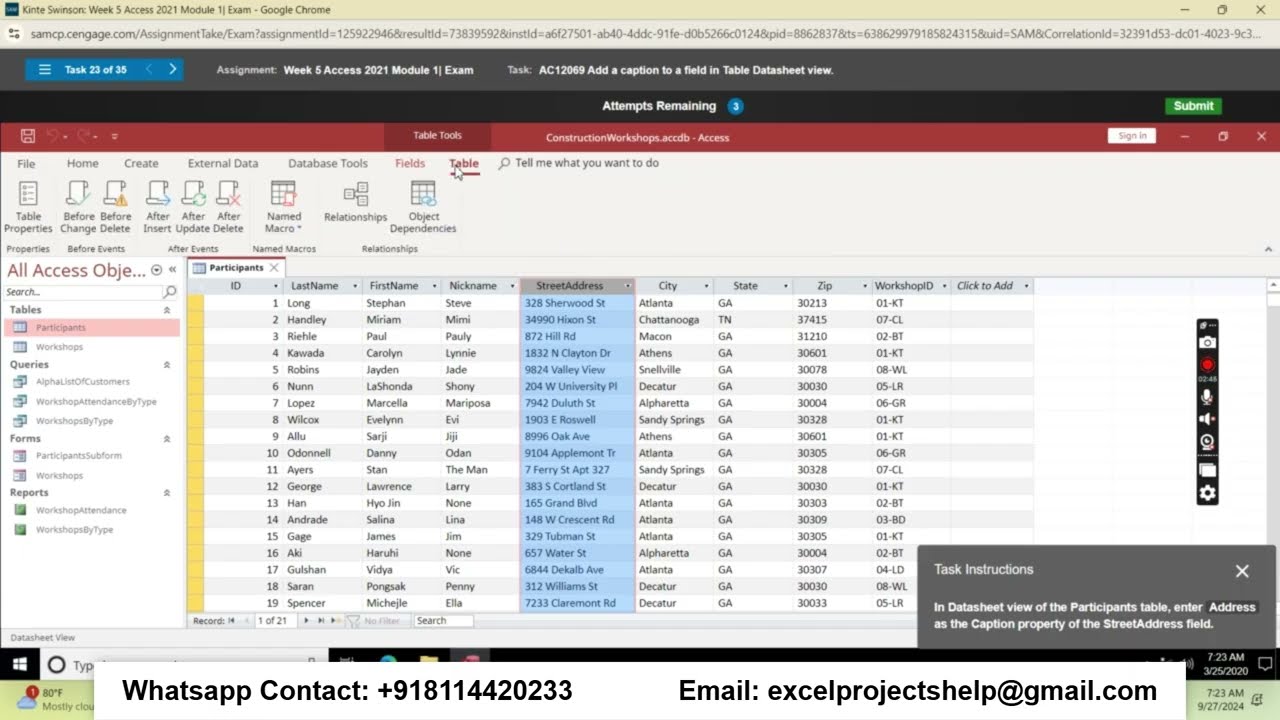1280x720 pixels.
Task: Switch to the Database Tools ribbon tab
Action: point(328,163)
